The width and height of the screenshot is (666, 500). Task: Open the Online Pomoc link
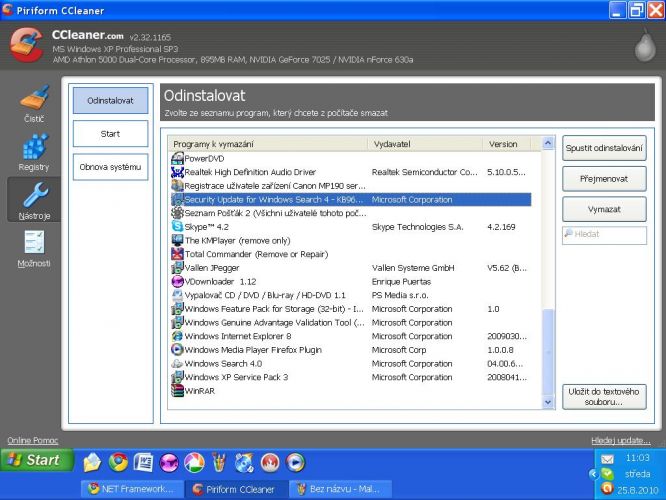pyautogui.click(x=33, y=441)
